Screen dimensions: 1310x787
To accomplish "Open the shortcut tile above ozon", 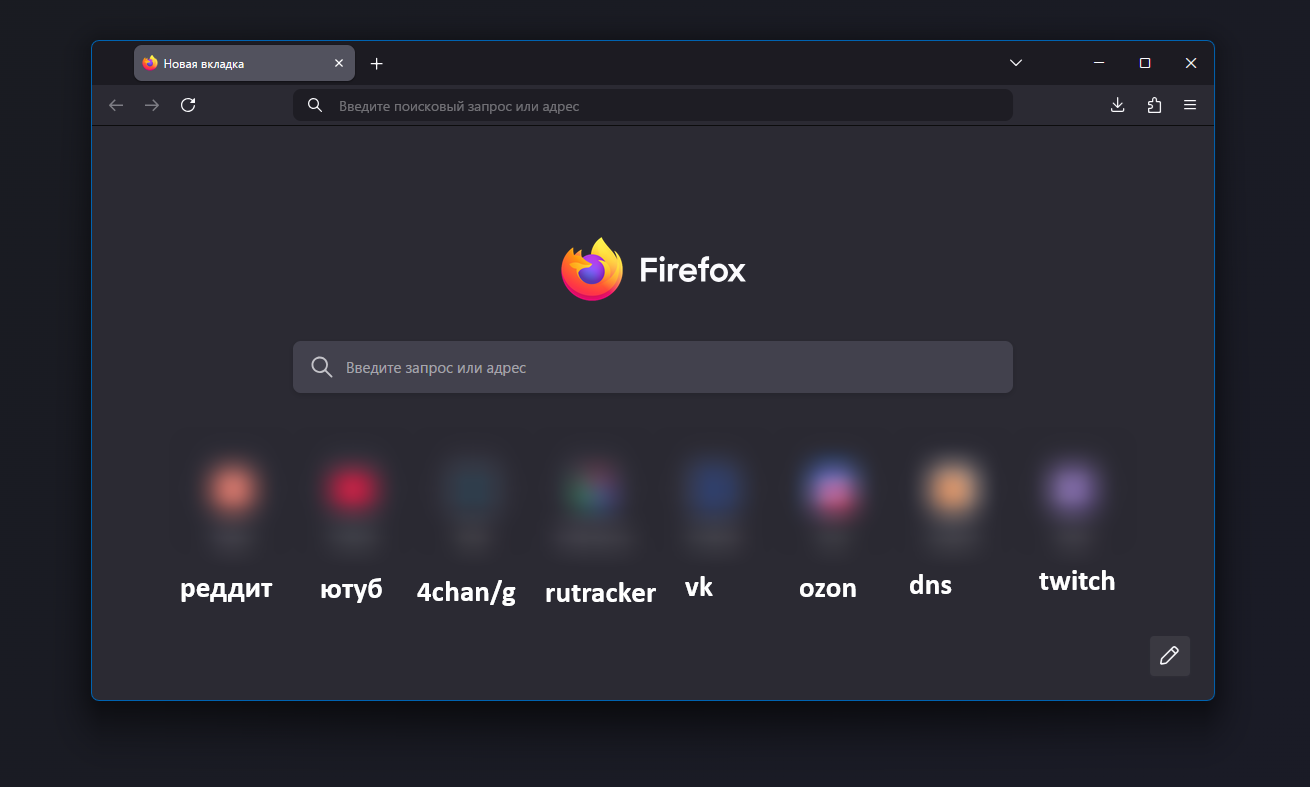I will [x=833, y=490].
